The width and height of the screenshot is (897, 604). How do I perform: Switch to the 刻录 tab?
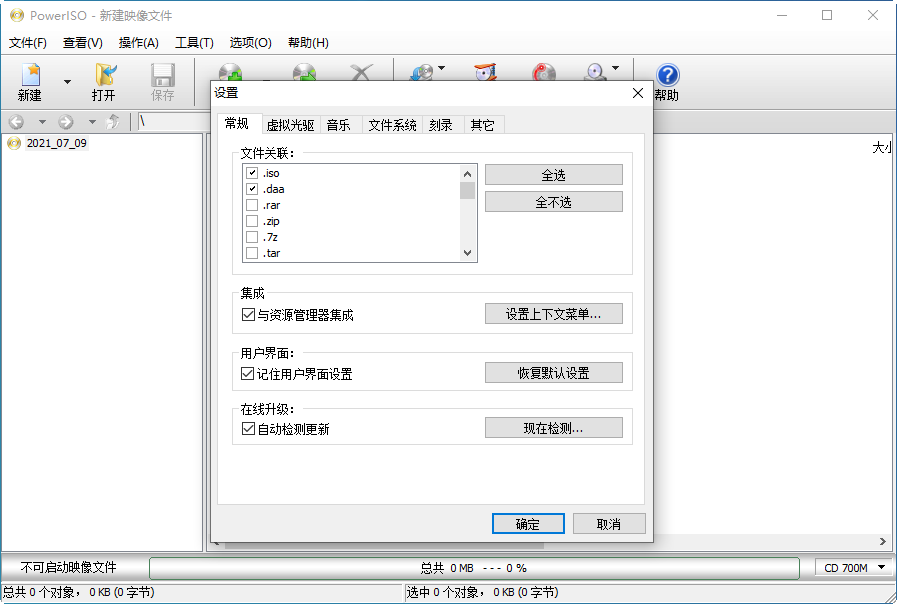pyautogui.click(x=441, y=125)
